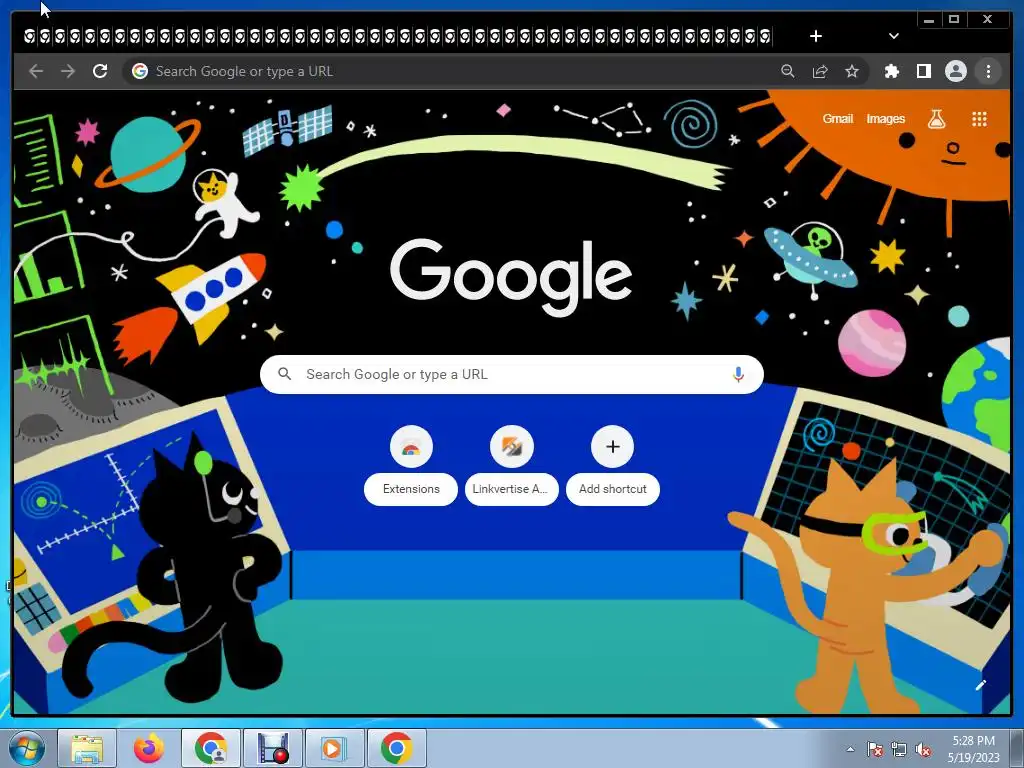
Task: Open Search Labs flask icon
Action: [x=936, y=119]
